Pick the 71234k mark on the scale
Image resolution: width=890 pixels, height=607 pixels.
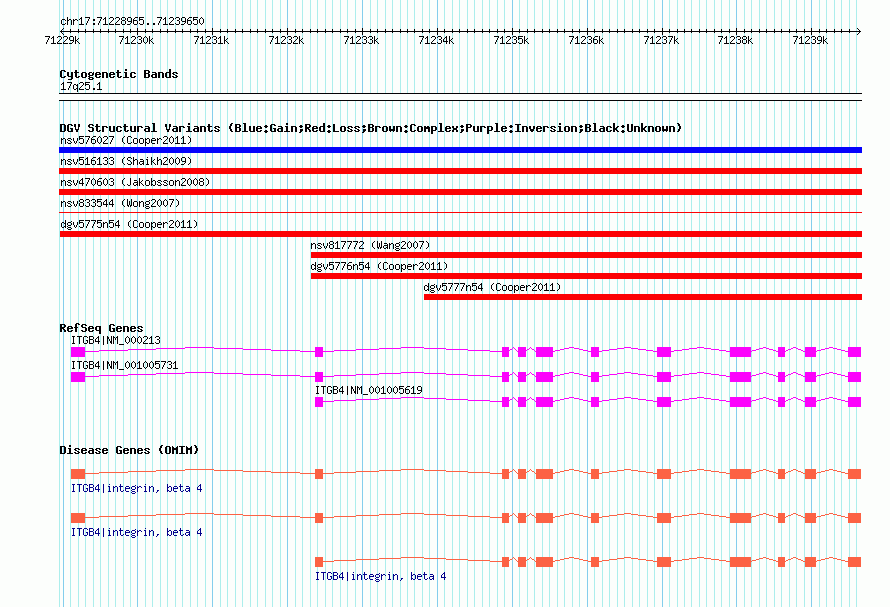[436, 40]
